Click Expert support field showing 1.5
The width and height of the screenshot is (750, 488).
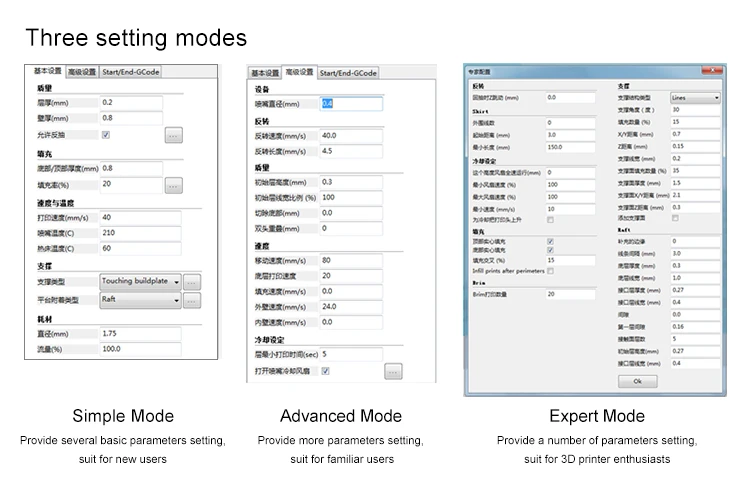coord(695,183)
